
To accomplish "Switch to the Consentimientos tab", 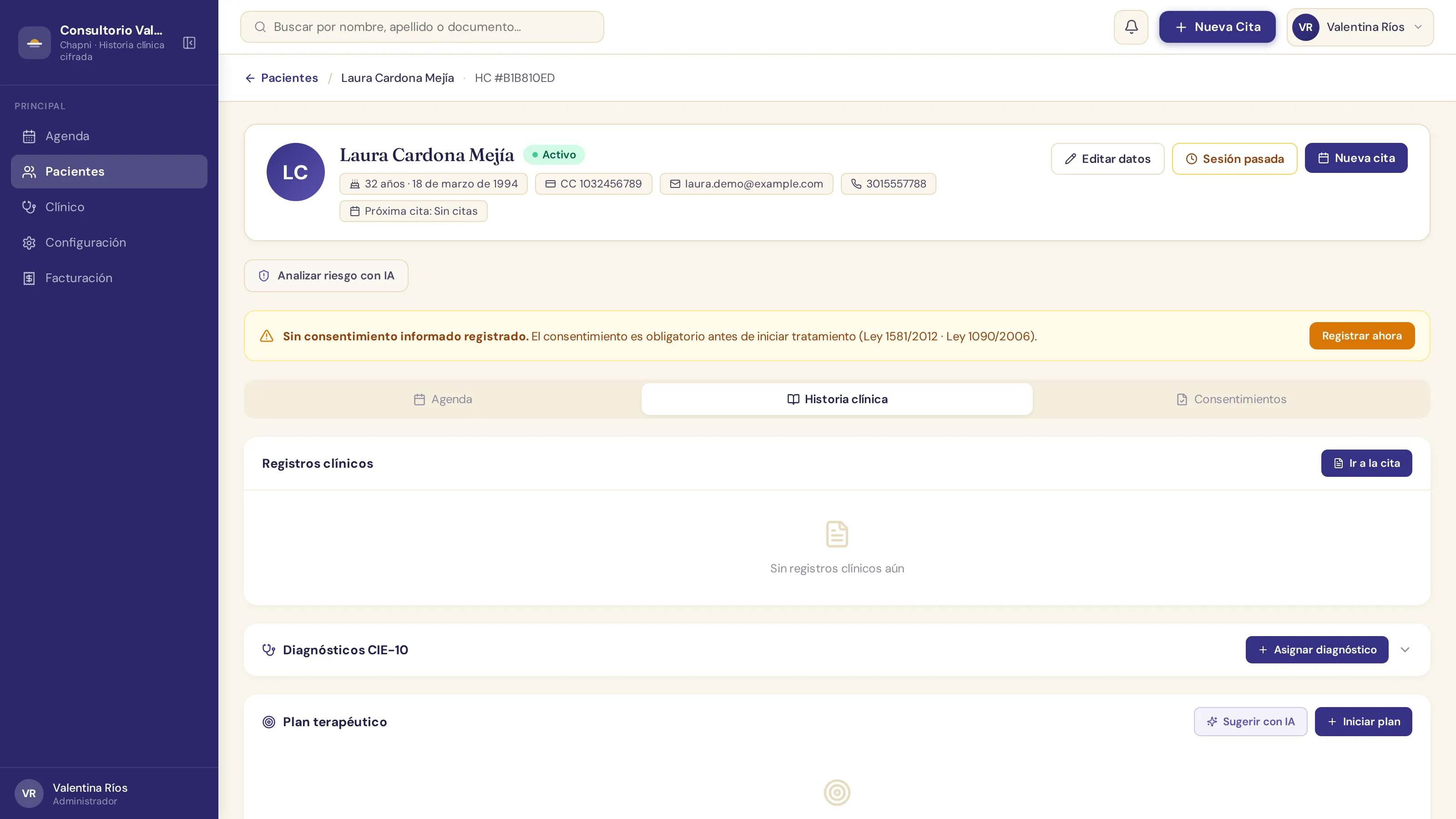I will (x=1231, y=399).
